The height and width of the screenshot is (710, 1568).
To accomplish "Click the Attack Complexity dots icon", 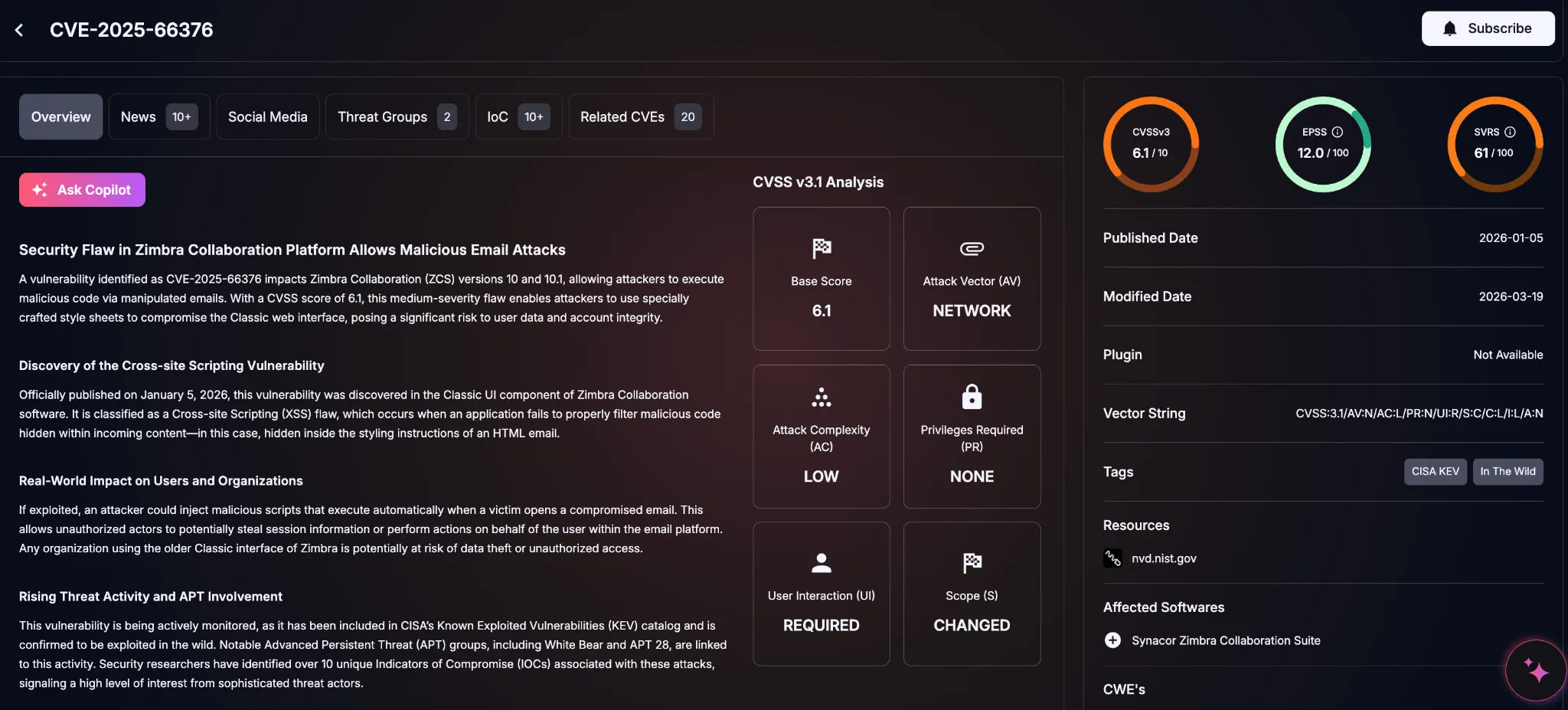I will coord(822,397).
